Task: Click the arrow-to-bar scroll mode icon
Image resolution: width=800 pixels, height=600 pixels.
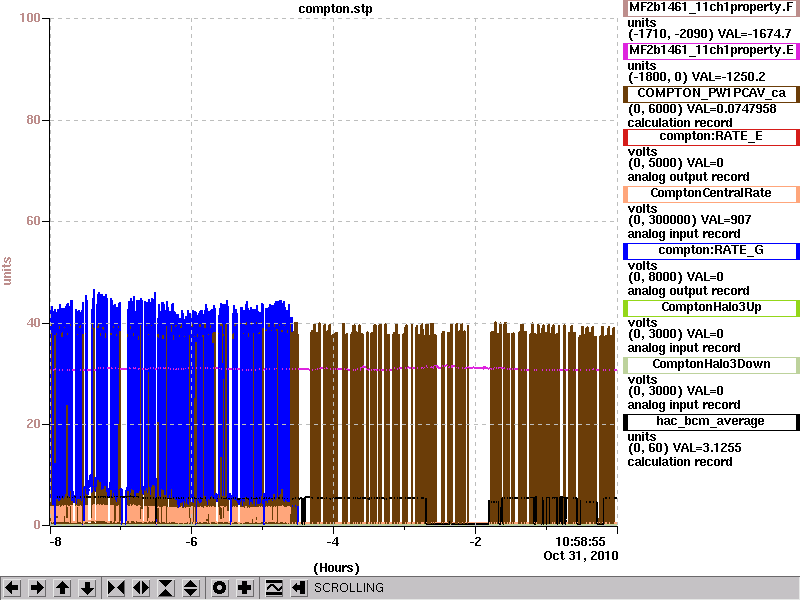Action: pyautogui.click(x=299, y=588)
